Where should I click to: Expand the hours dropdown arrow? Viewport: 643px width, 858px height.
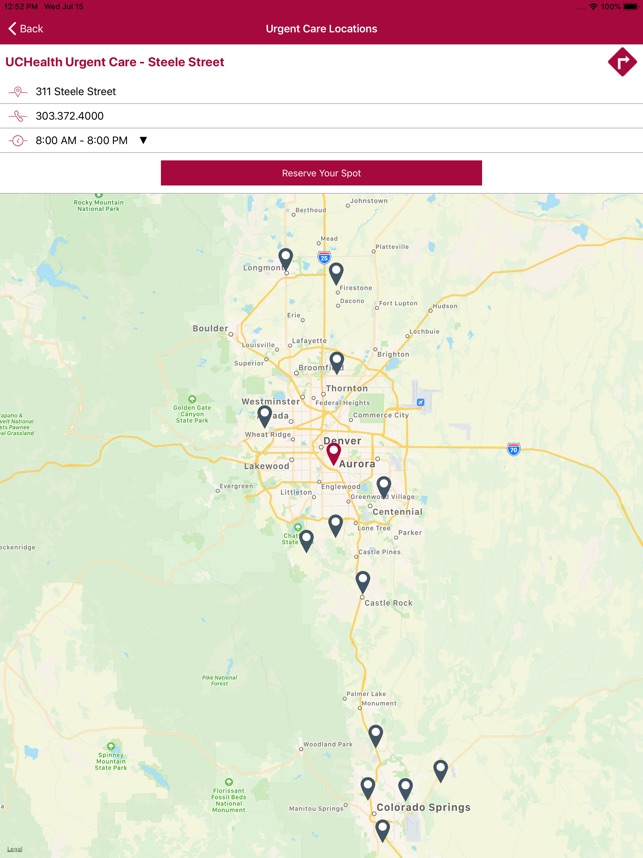143,140
